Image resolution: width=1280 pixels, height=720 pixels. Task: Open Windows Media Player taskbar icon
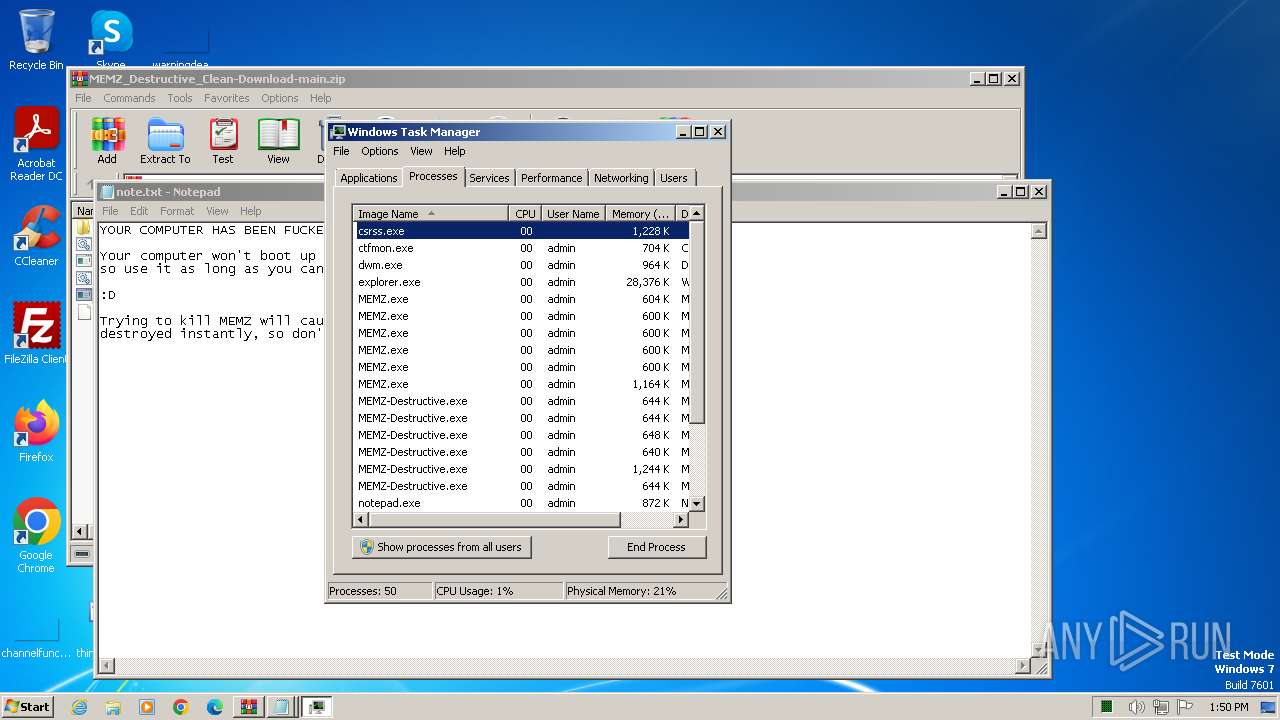pyautogui.click(x=147, y=707)
